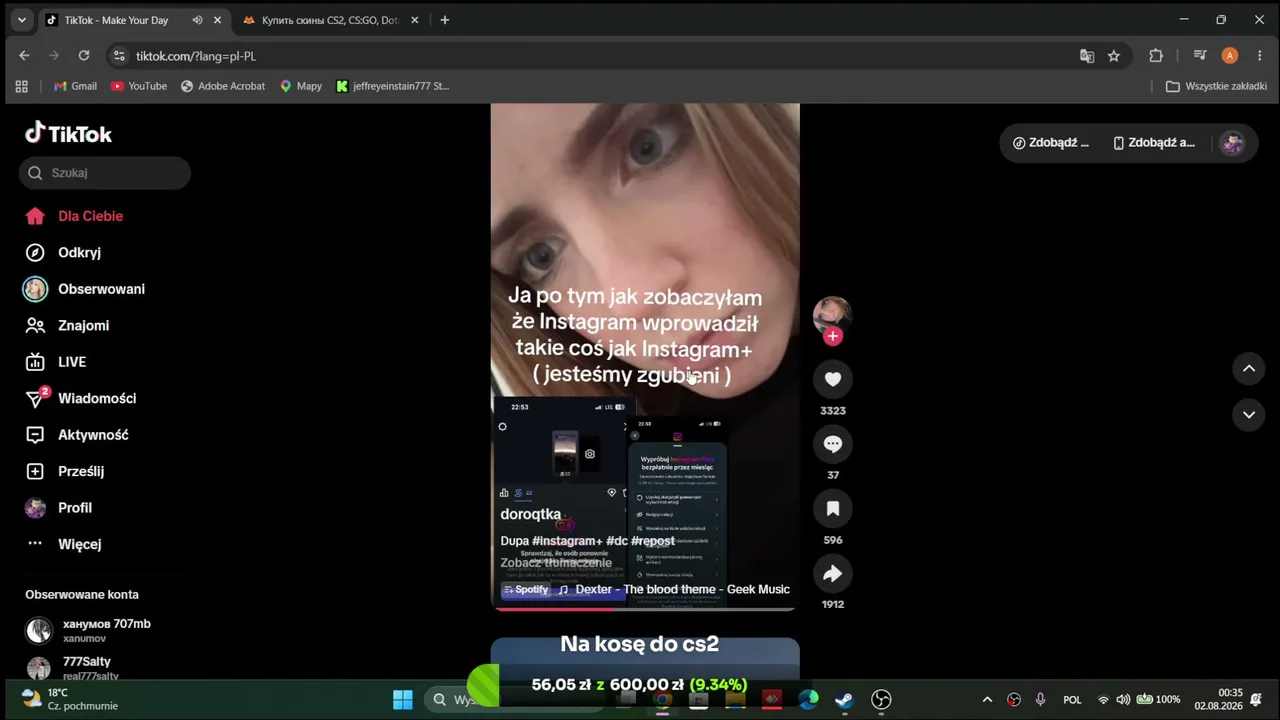The image size is (1280, 720).
Task: Close the TikTok browser tab
Action: tap(217, 20)
